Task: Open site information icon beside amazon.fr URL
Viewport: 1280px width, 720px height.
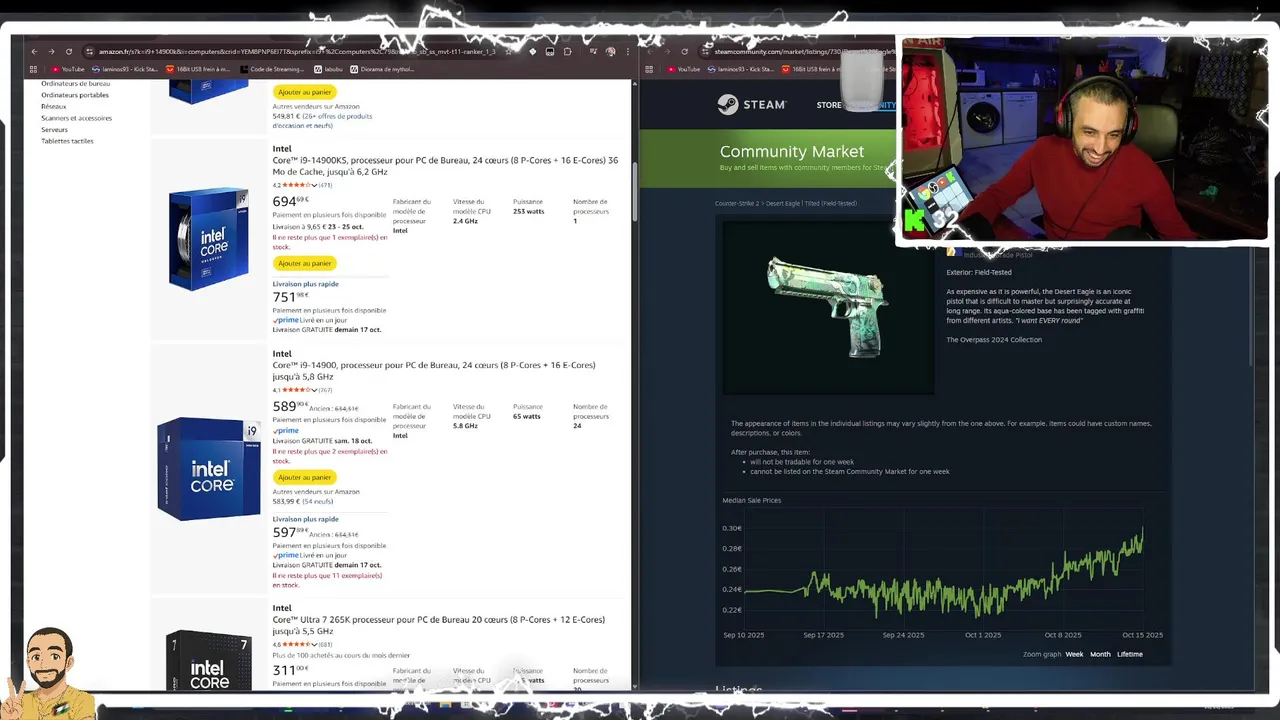Action: pyautogui.click(x=89, y=51)
